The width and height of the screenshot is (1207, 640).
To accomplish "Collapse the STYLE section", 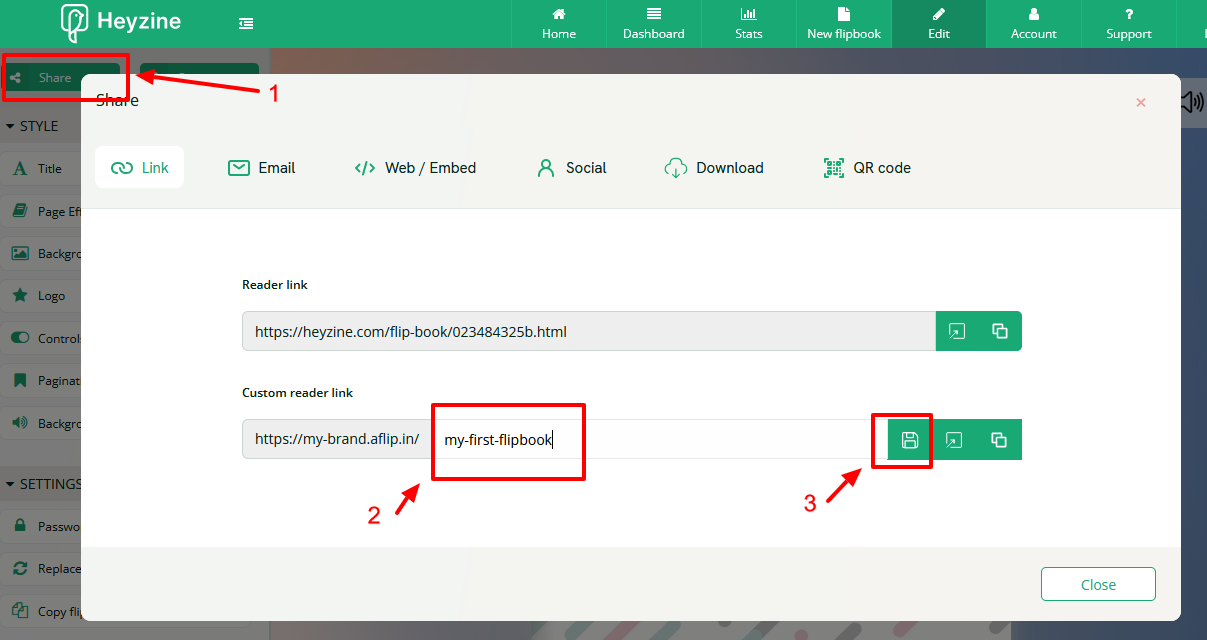I will coord(33,126).
